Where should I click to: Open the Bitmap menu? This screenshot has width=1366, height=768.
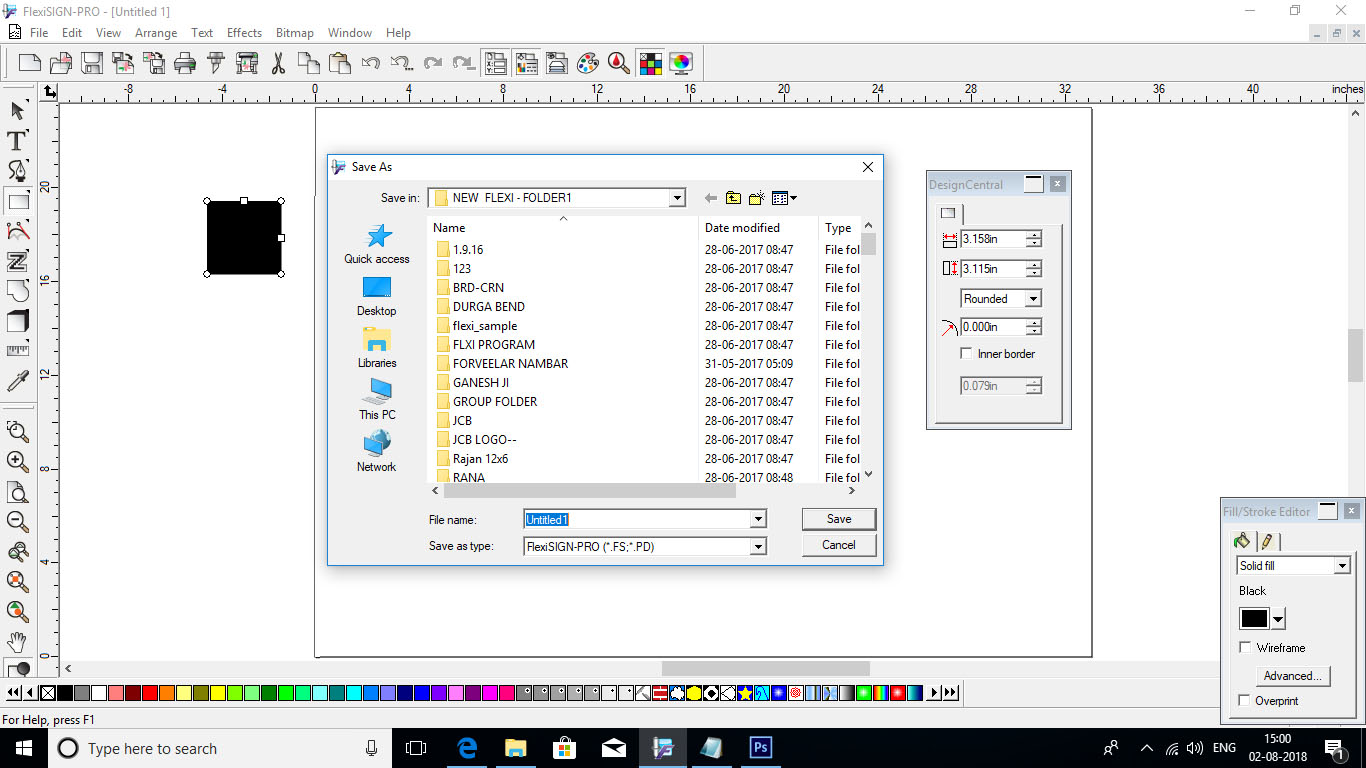294,32
